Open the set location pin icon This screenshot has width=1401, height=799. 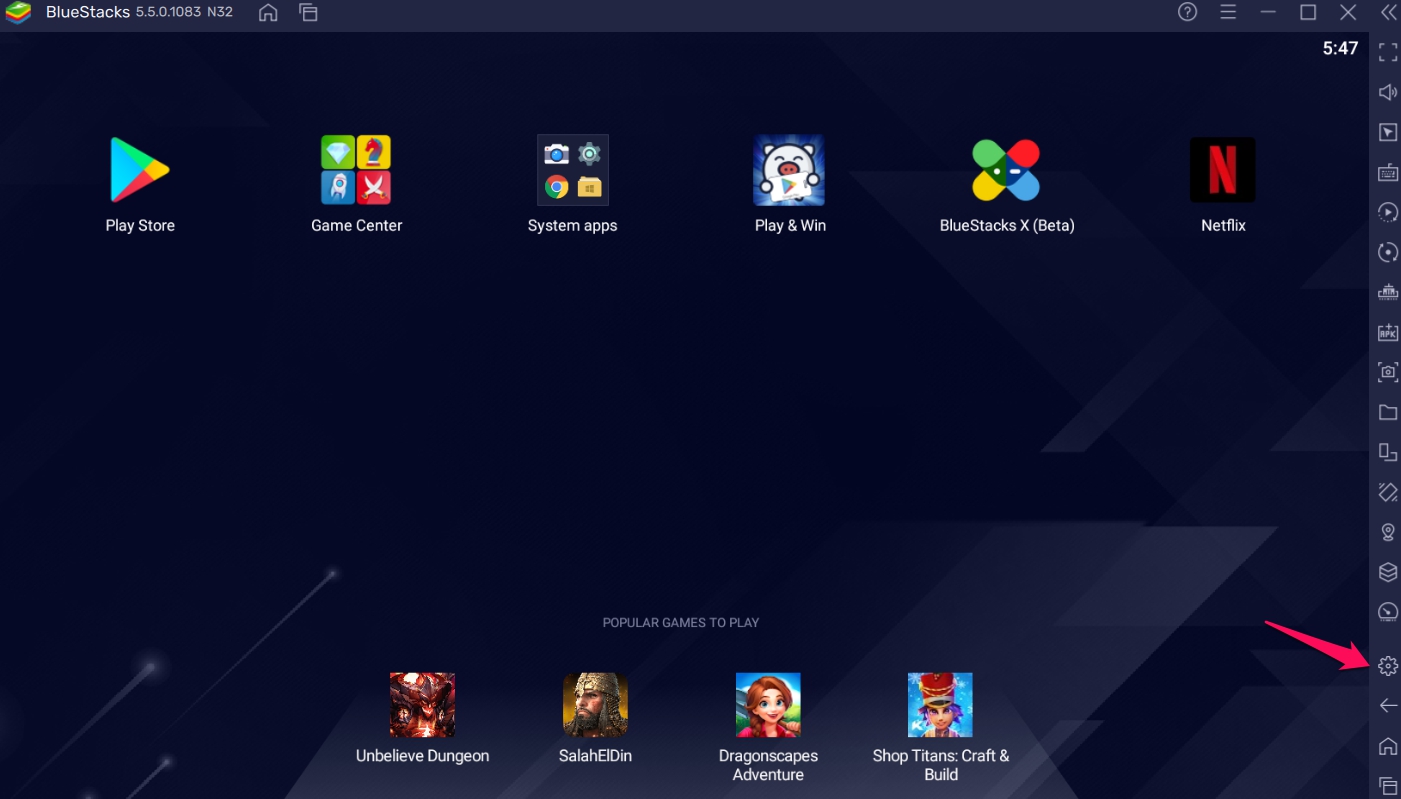pyautogui.click(x=1388, y=532)
